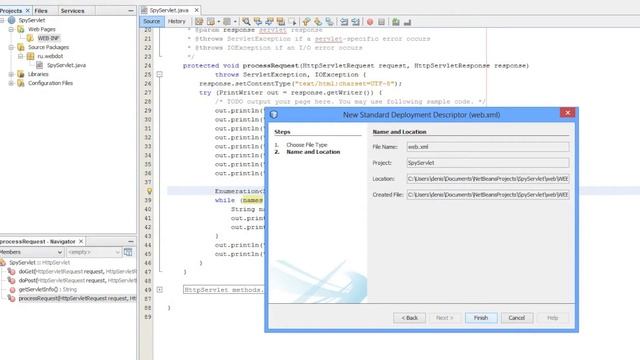Screen dimensions: 640x360
Task: Click the Uncomment code toolbar icon
Action: click(x=407, y=22)
